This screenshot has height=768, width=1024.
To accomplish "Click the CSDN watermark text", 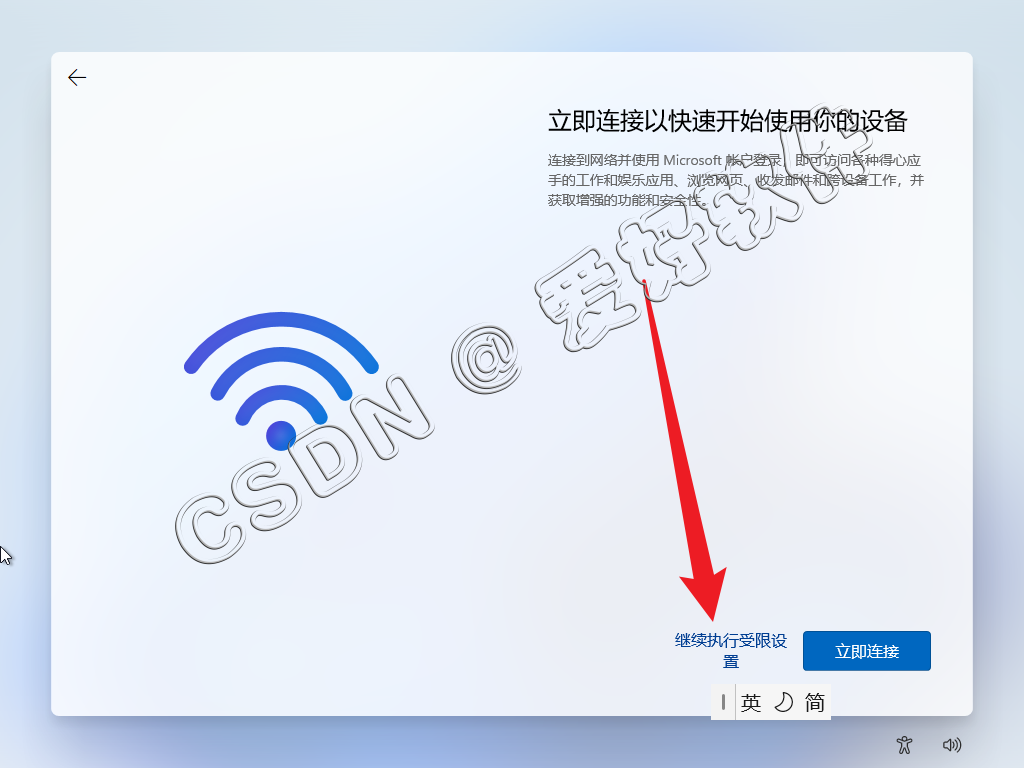I will point(304,469).
